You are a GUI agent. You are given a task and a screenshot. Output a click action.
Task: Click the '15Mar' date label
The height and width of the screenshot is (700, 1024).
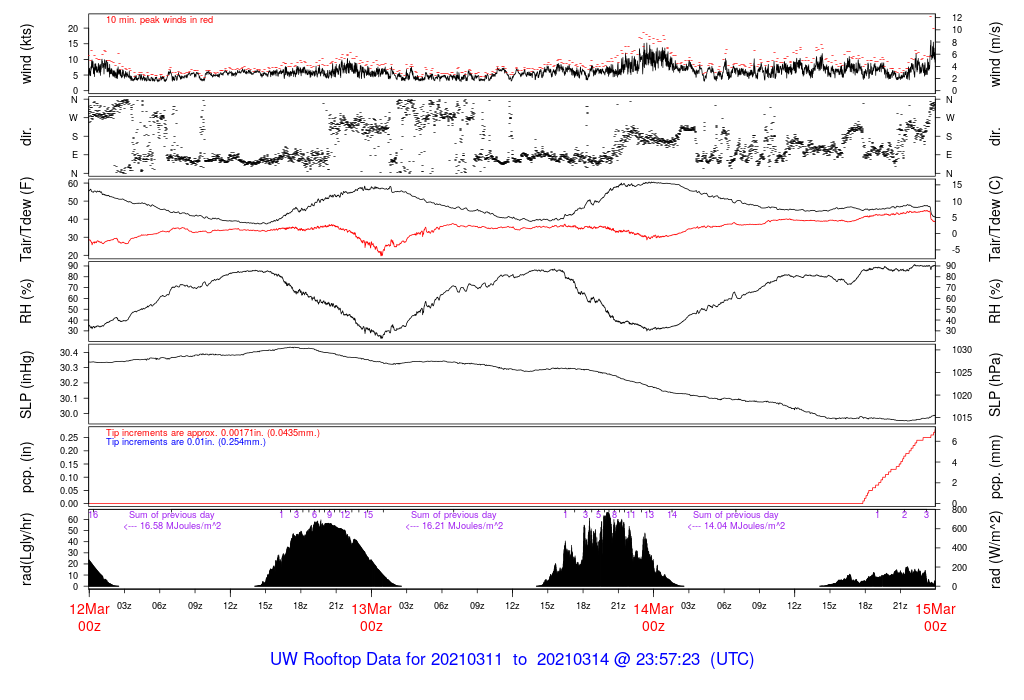point(935,609)
